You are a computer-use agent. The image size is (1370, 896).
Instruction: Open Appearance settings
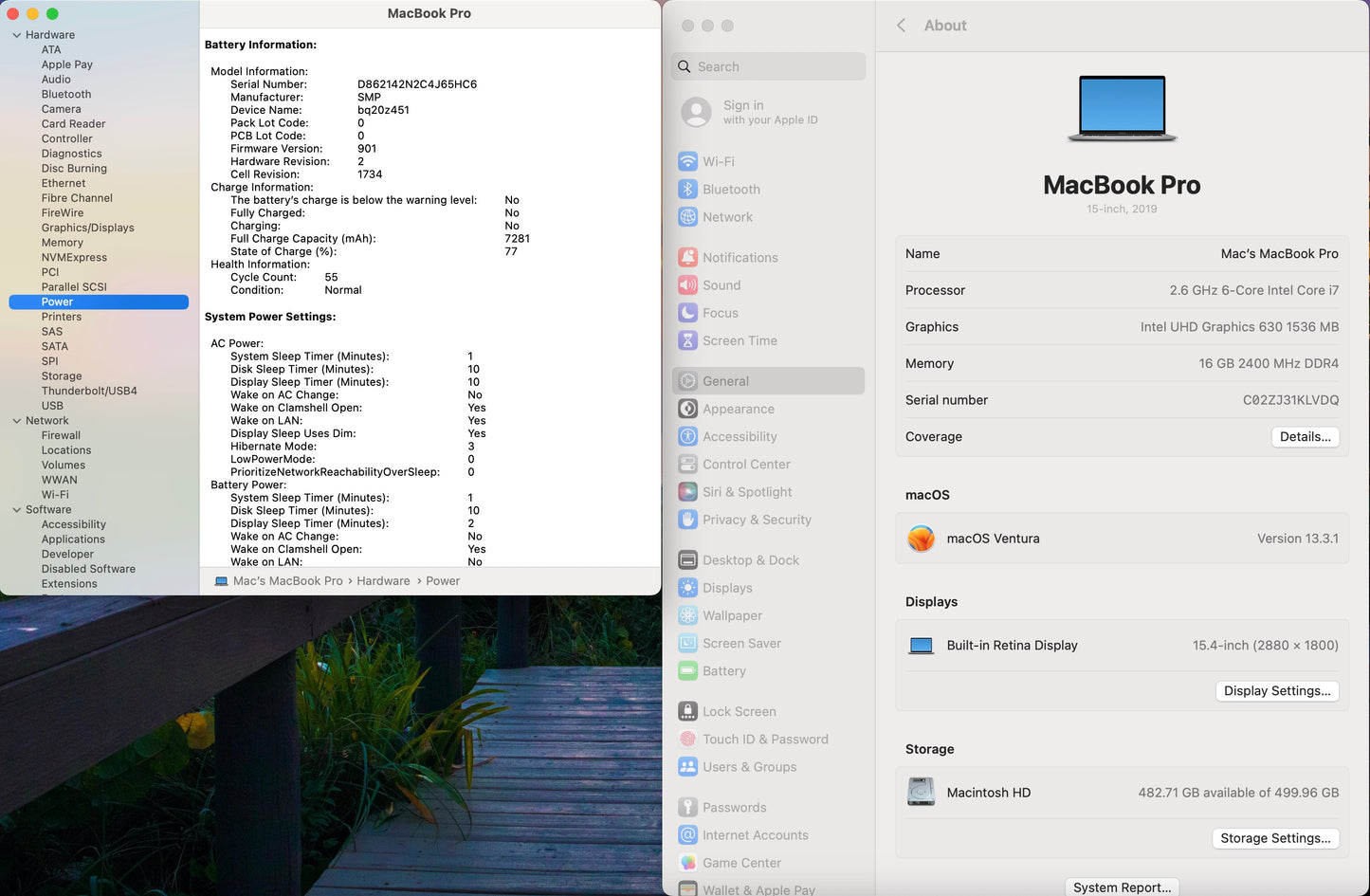click(x=739, y=409)
